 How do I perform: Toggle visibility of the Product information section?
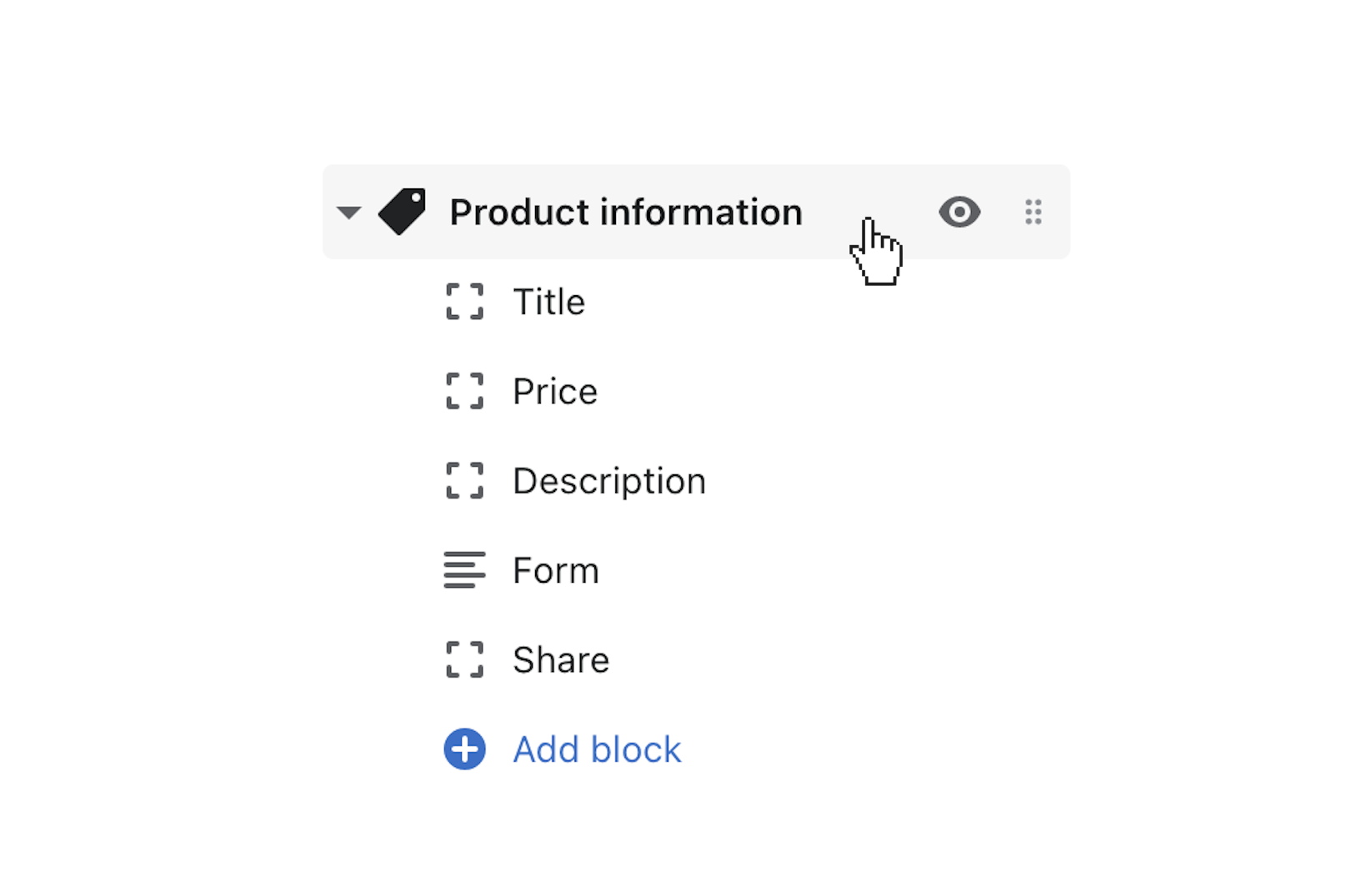[x=960, y=212]
